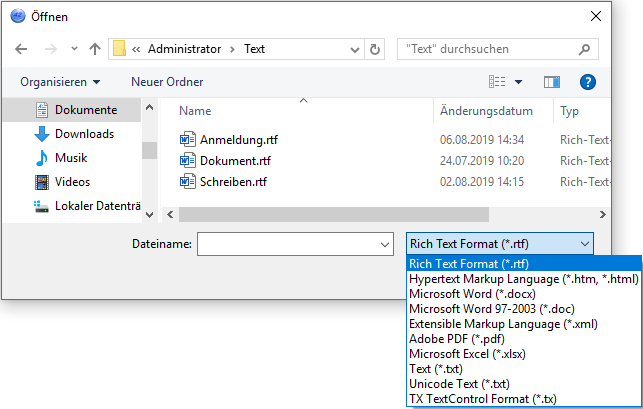This screenshot has width=643, height=409.
Task: Refresh the current folder view
Action: [375, 48]
